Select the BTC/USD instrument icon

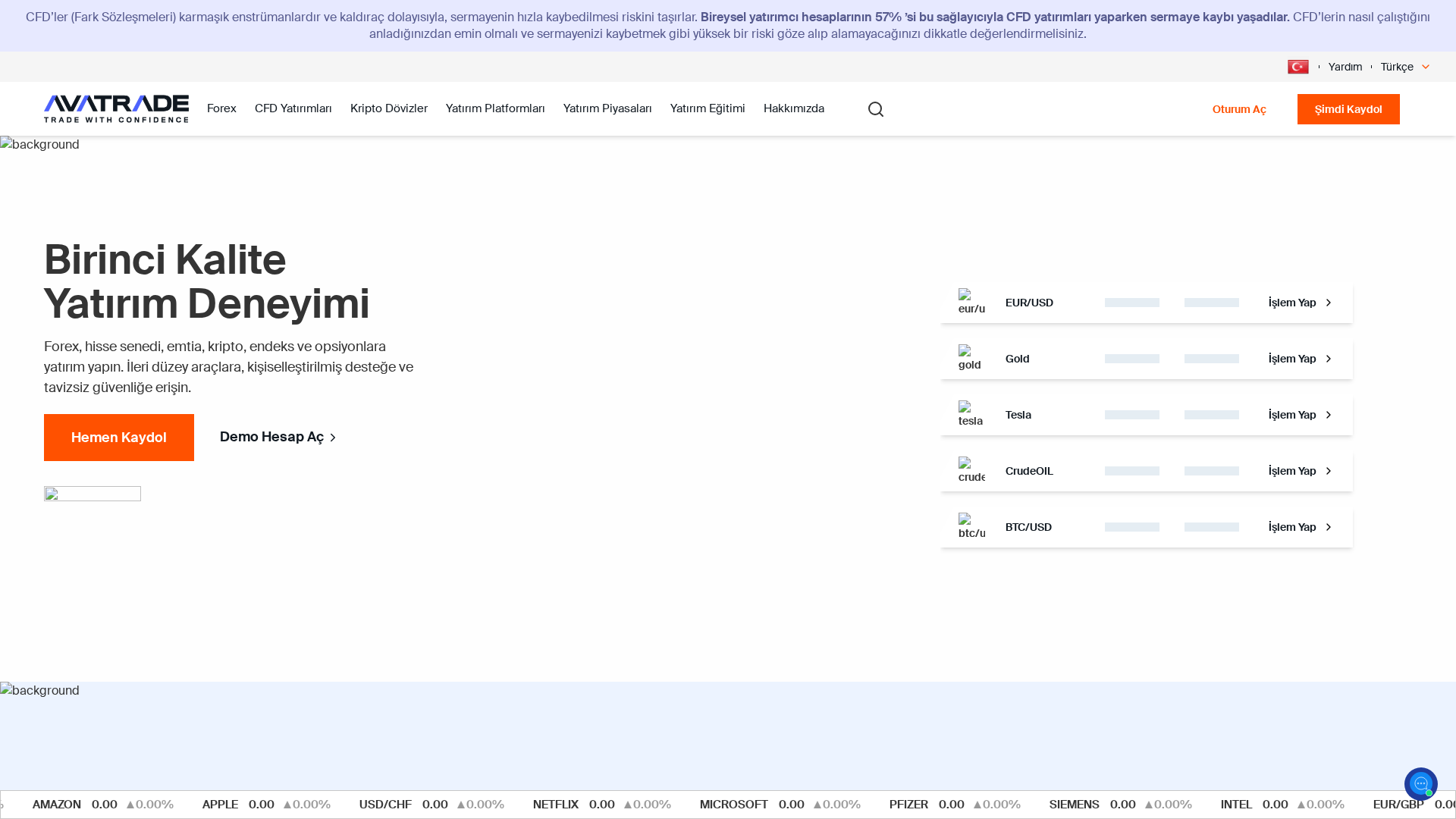[x=971, y=526]
